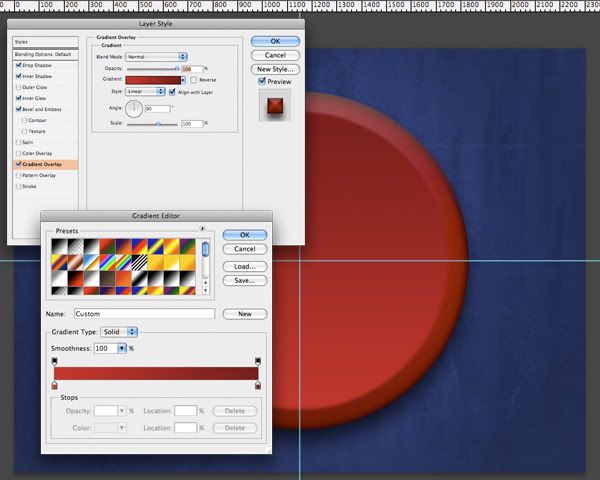
Task: Open the Blend Mode dropdown
Action: [156, 57]
